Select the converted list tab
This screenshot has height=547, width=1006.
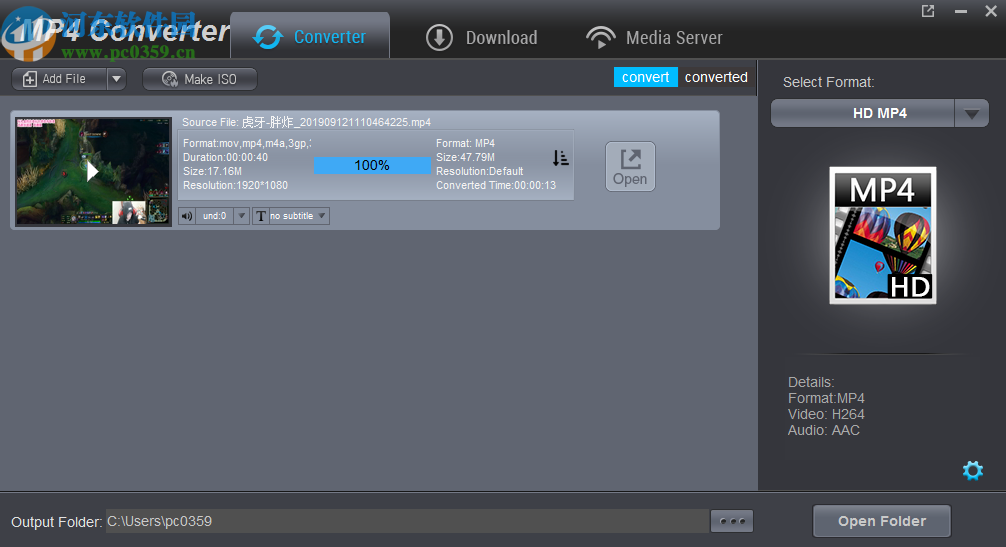[716, 77]
